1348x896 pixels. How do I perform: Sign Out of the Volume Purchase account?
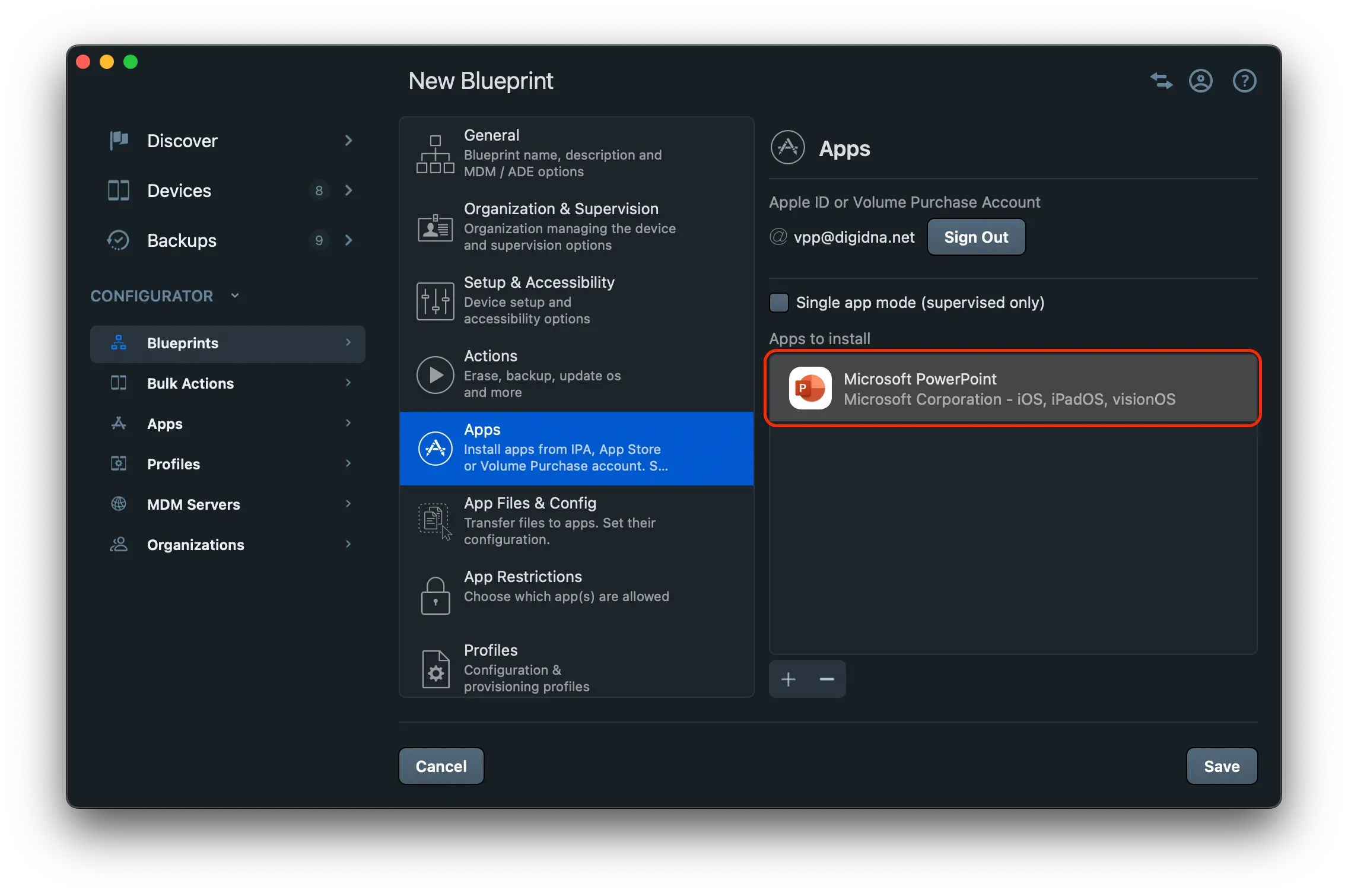[976, 237]
